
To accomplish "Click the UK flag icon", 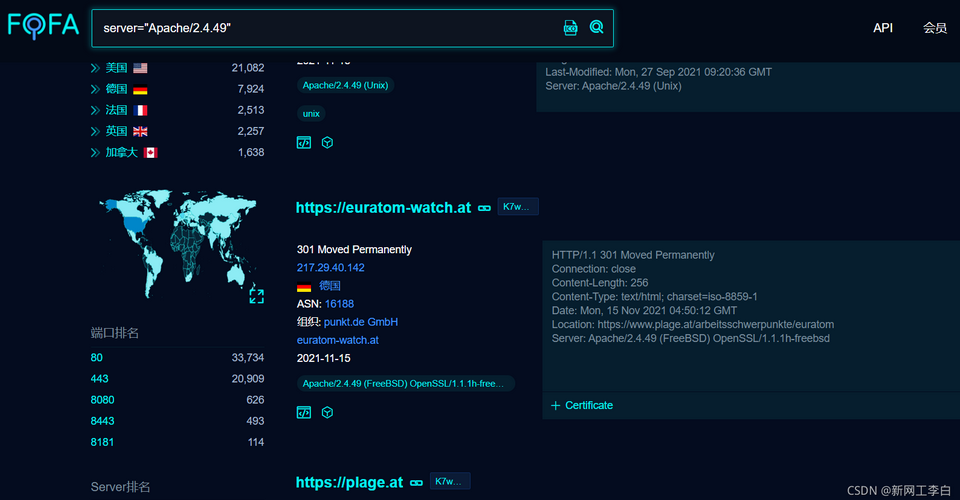I will 140,131.
